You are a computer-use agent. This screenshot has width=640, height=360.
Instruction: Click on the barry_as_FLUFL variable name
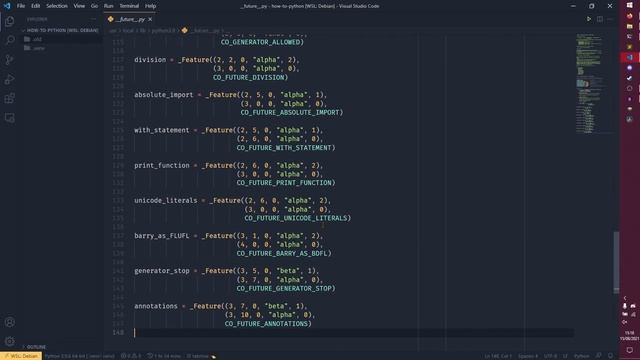(162, 236)
